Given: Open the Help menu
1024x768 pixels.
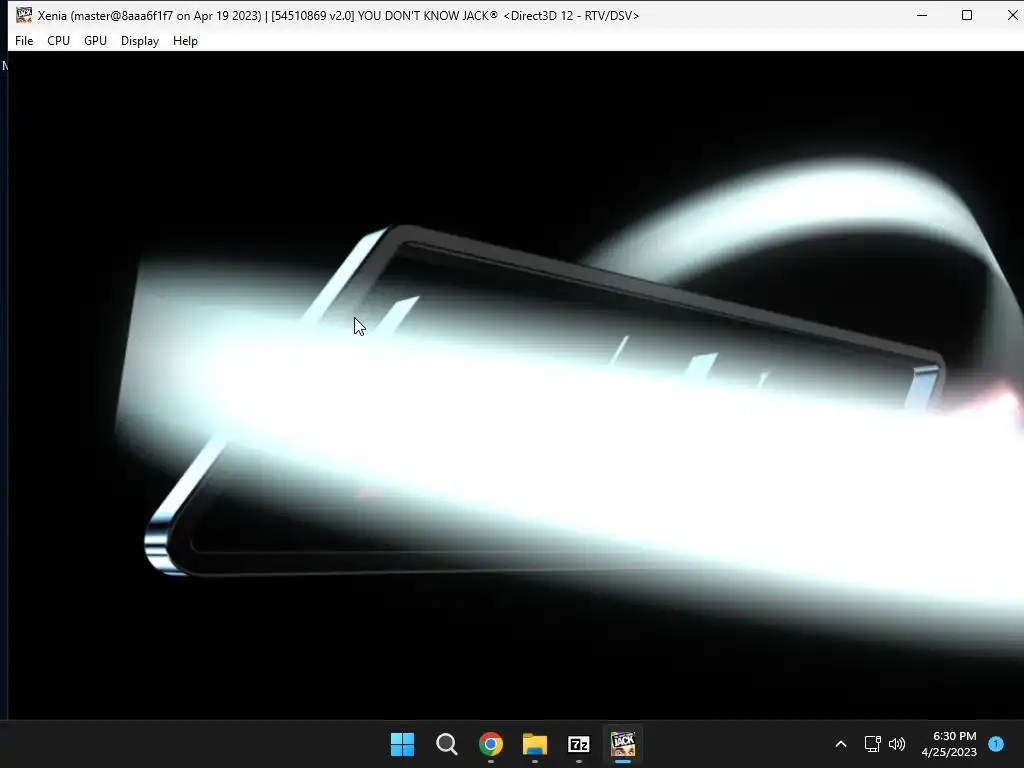Looking at the screenshot, I should click(x=185, y=40).
